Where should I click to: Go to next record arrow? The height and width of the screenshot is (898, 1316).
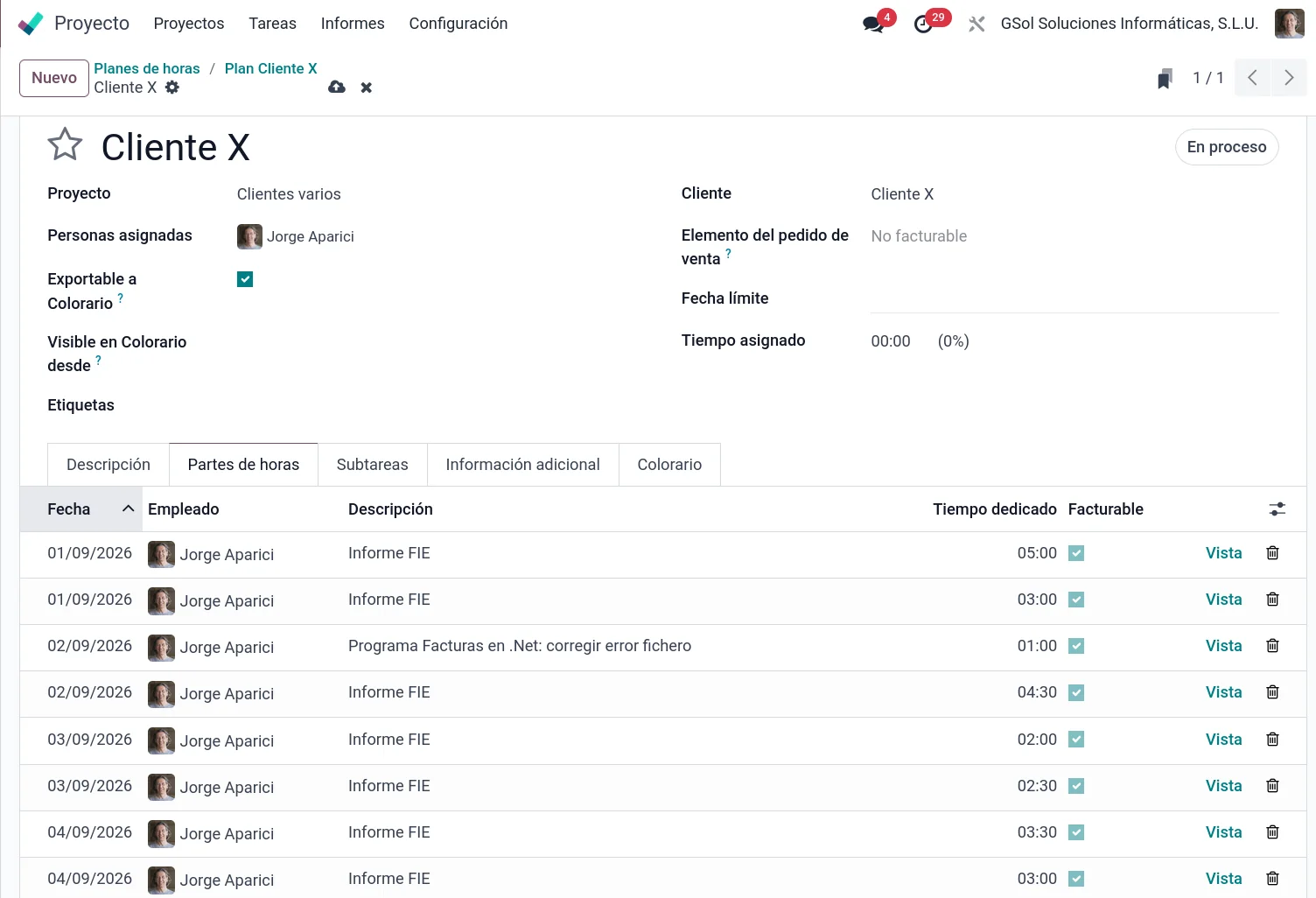click(x=1289, y=78)
